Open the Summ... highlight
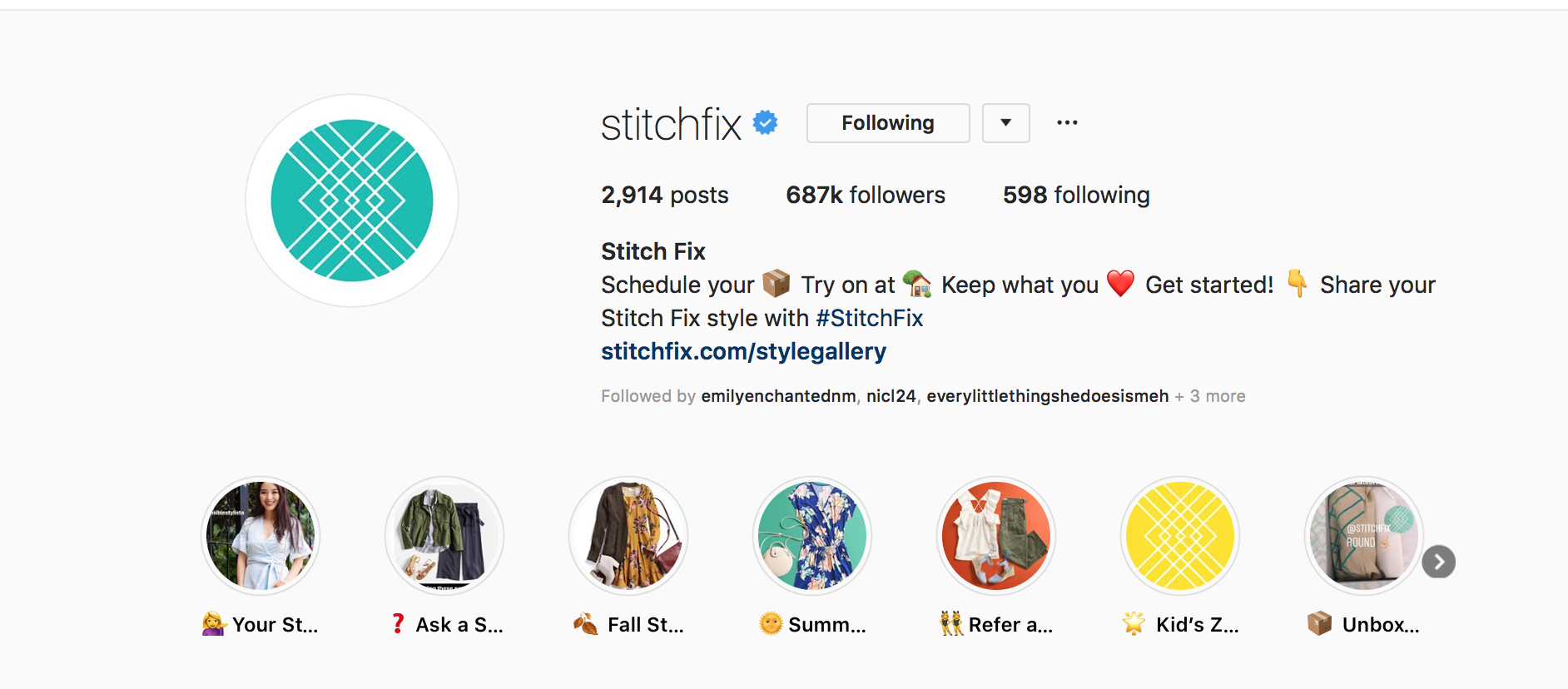The height and width of the screenshot is (689, 1568). coord(812,536)
